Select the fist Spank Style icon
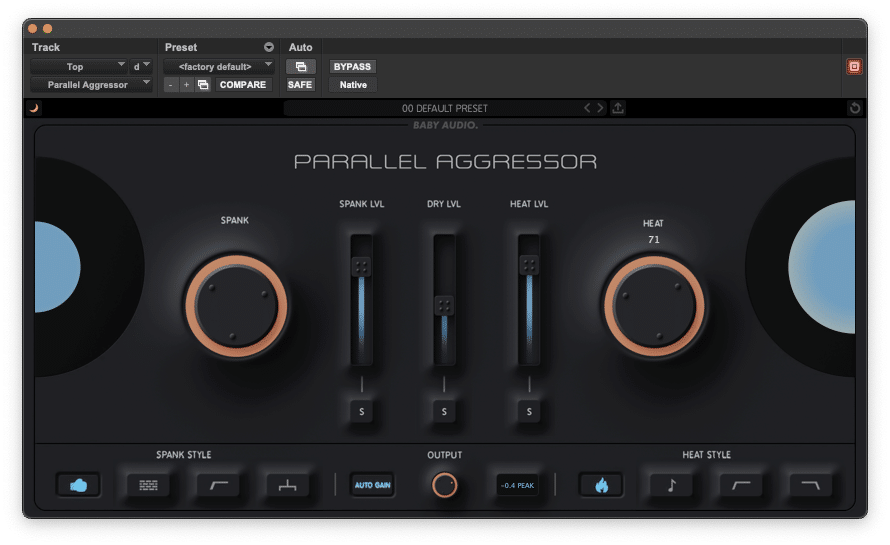 (x=78, y=485)
